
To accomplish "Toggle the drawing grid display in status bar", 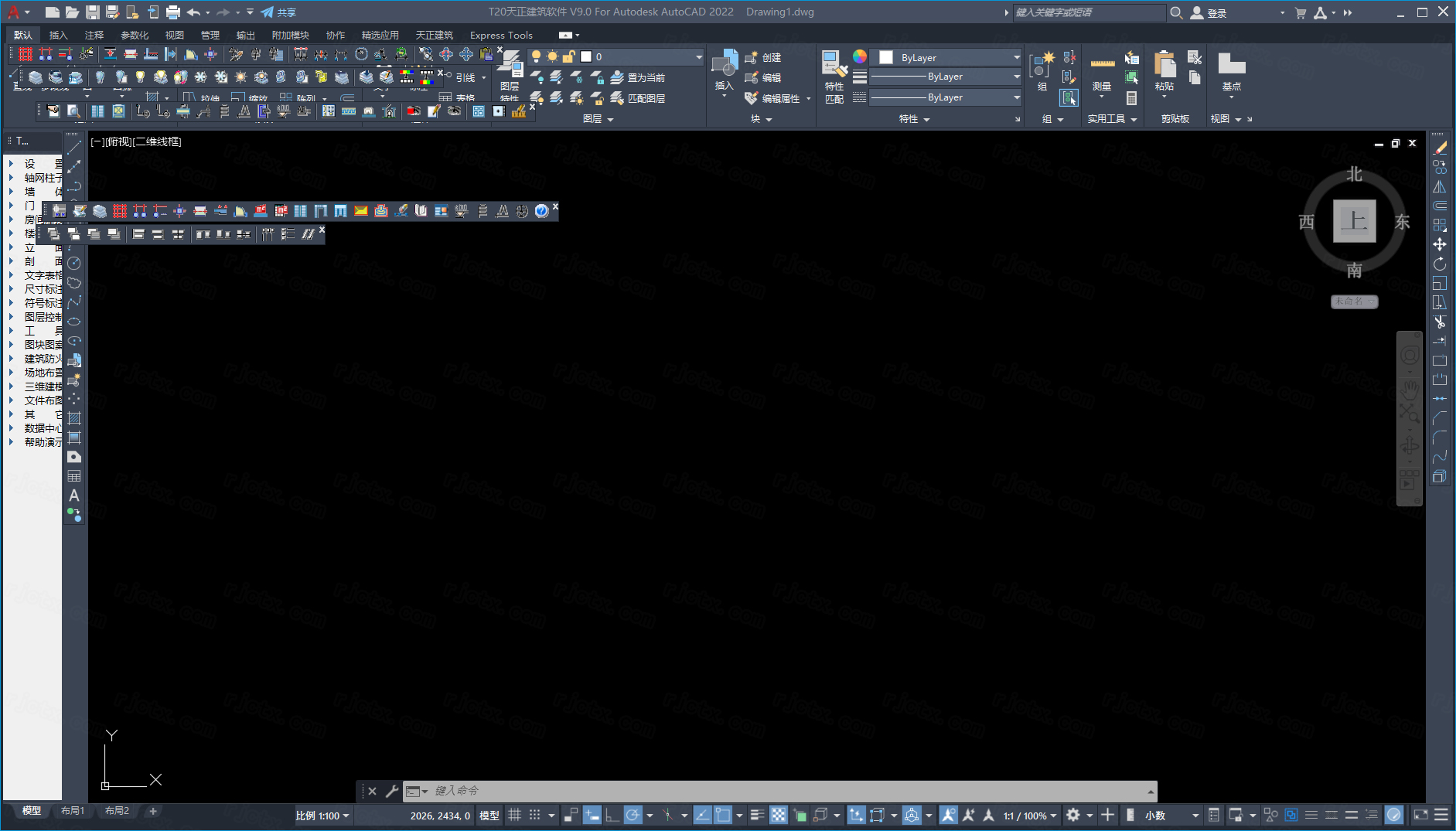I will point(514,816).
